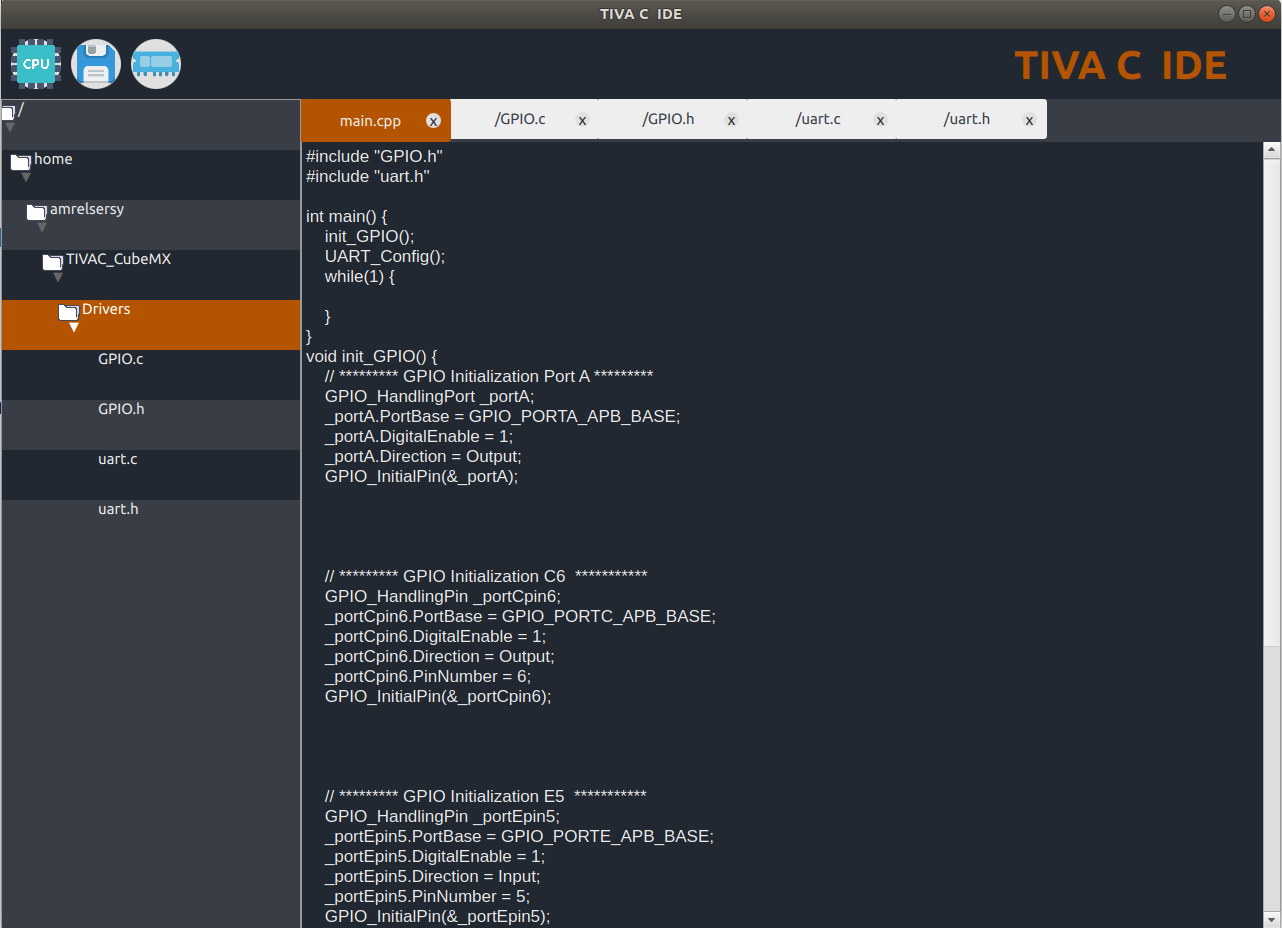The height and width of the screenshot is (928, 1282).
Task: Open uart.h from the sidebar tree
Action: [118, 508]
